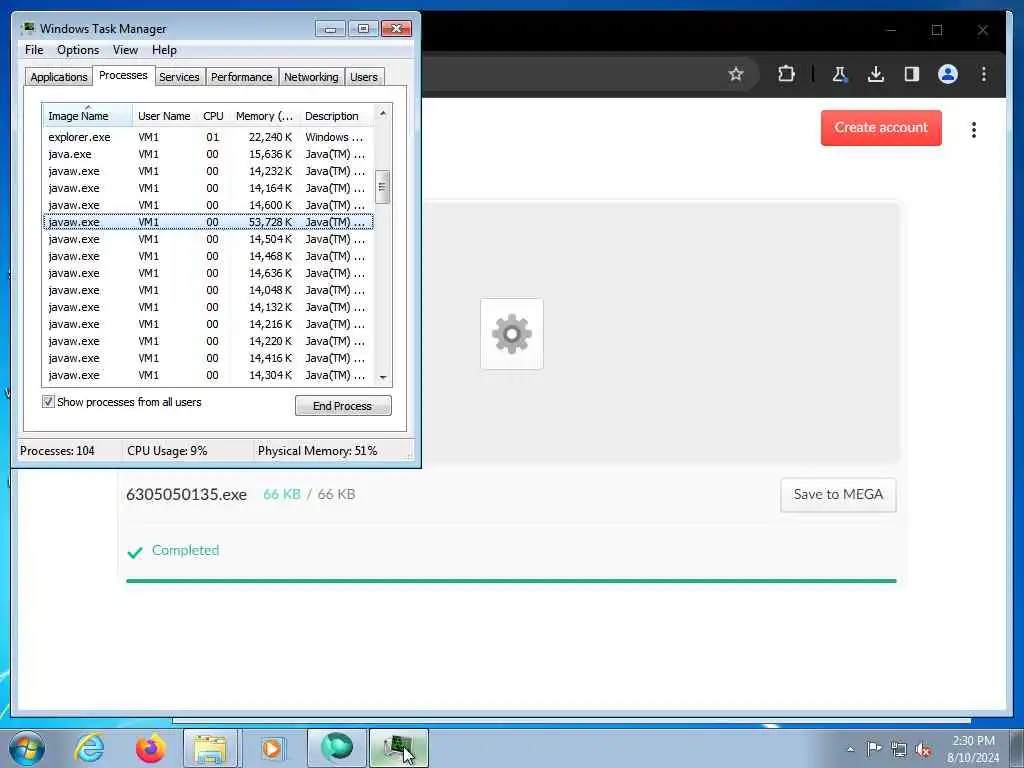Click the Task Manager title bar icon

(27, 28)
